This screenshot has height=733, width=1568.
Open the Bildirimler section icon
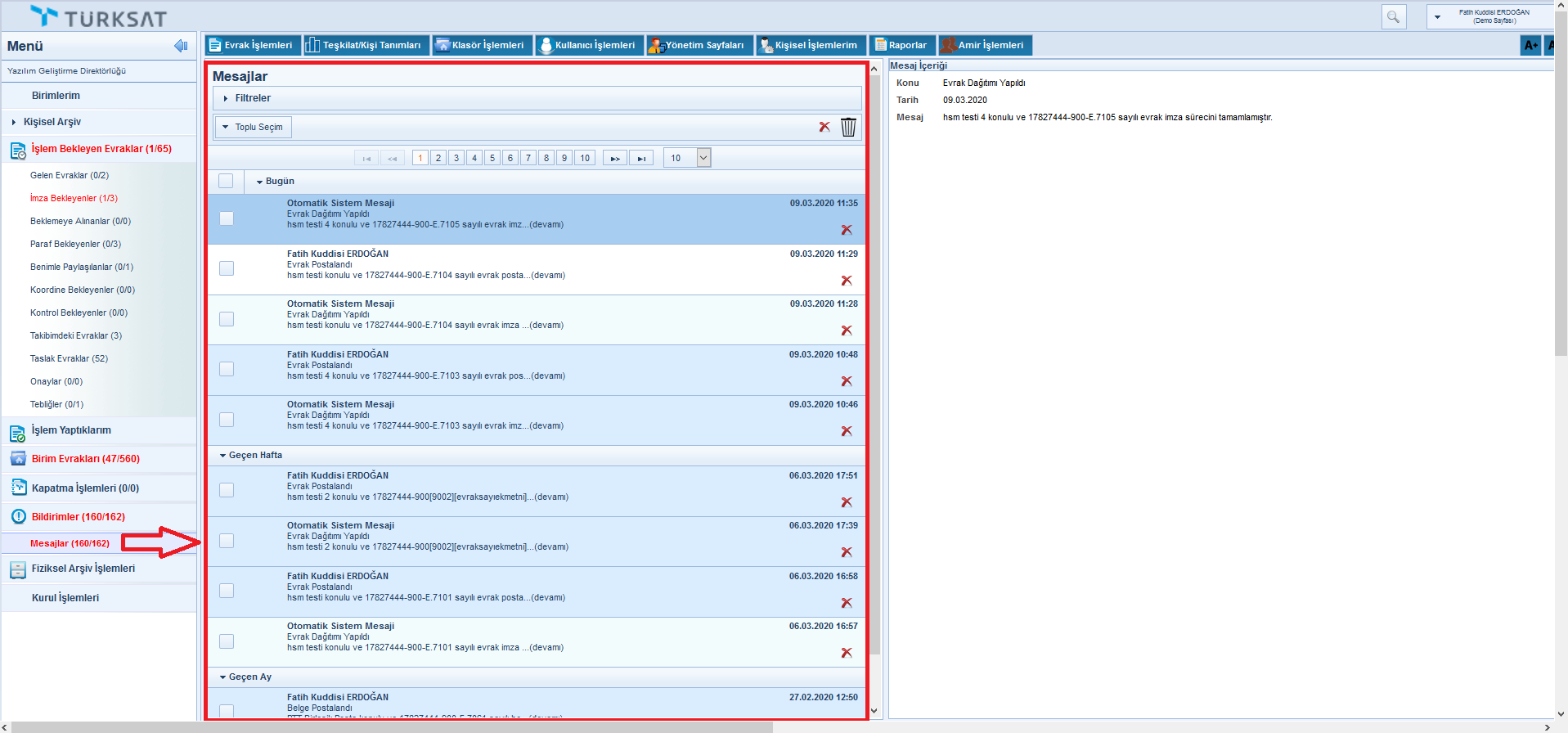point(18,517)
